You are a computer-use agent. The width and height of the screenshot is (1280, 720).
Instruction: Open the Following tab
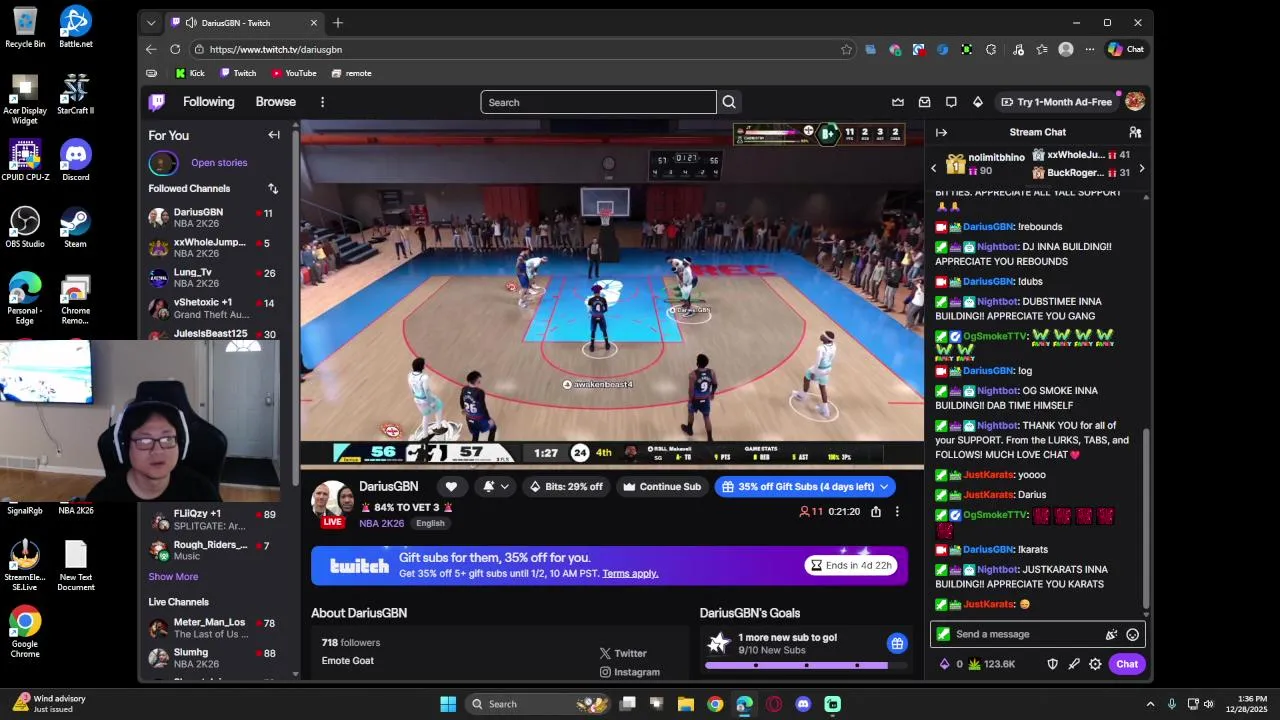click(x=208, y=102)
